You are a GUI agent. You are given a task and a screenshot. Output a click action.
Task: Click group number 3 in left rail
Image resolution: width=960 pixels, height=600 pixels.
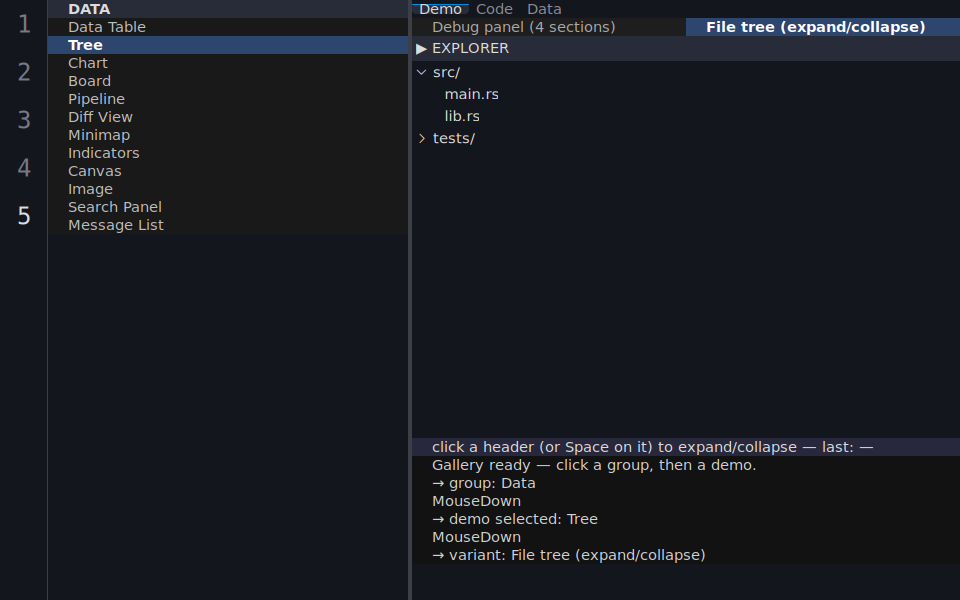click(24, 120)
